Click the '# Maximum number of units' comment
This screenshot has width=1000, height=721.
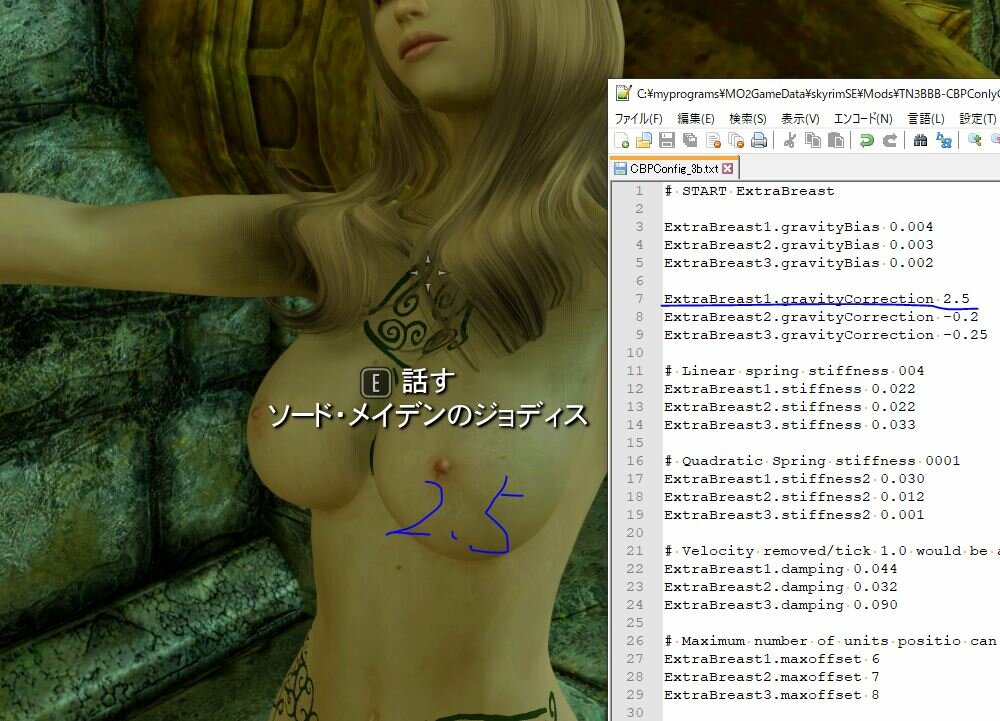pyautogui.click(x=832, y=641)
